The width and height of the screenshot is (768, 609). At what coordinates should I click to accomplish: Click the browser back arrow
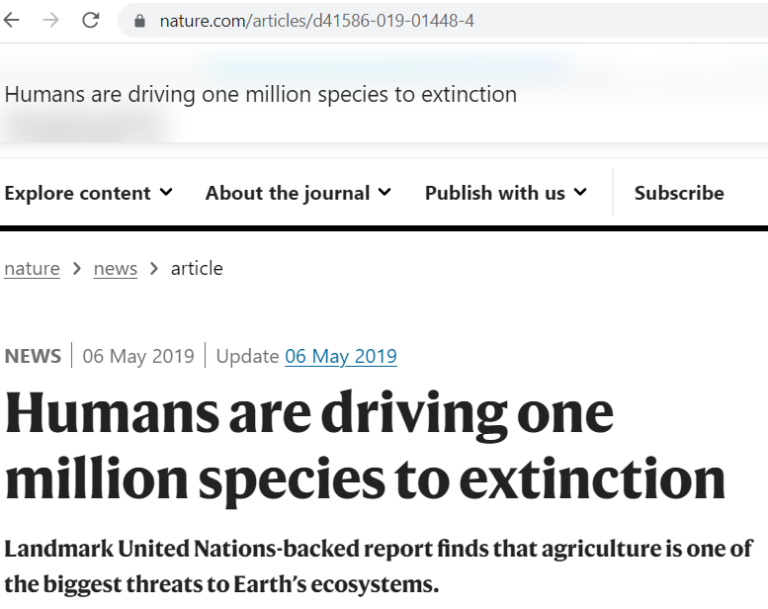point(12,21)
